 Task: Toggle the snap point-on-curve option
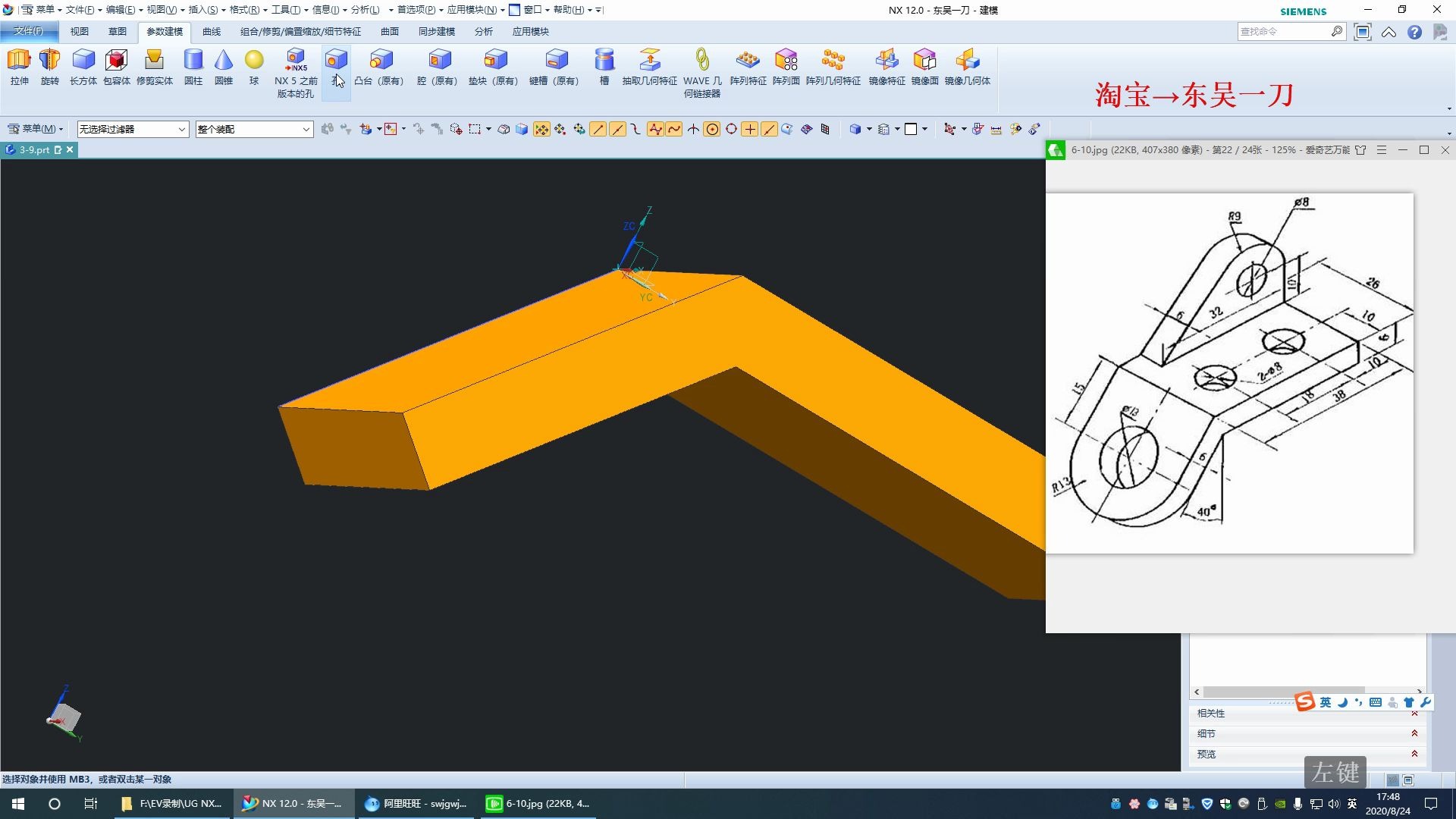[x=769, y=130]
